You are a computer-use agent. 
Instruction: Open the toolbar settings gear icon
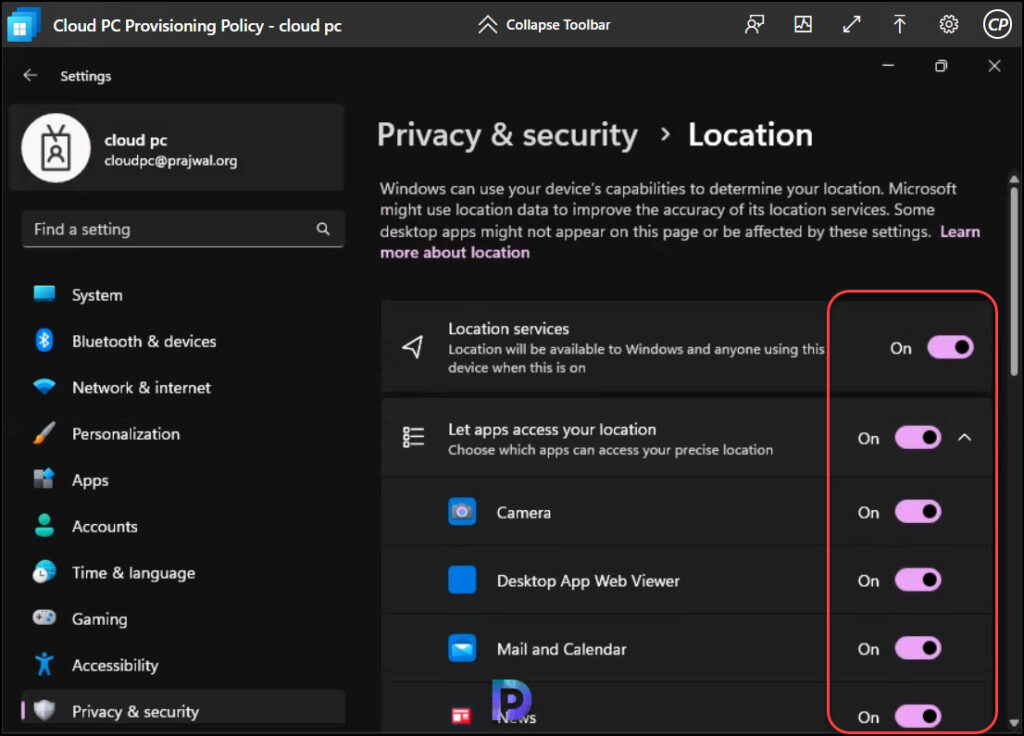(x=948, y=25)
